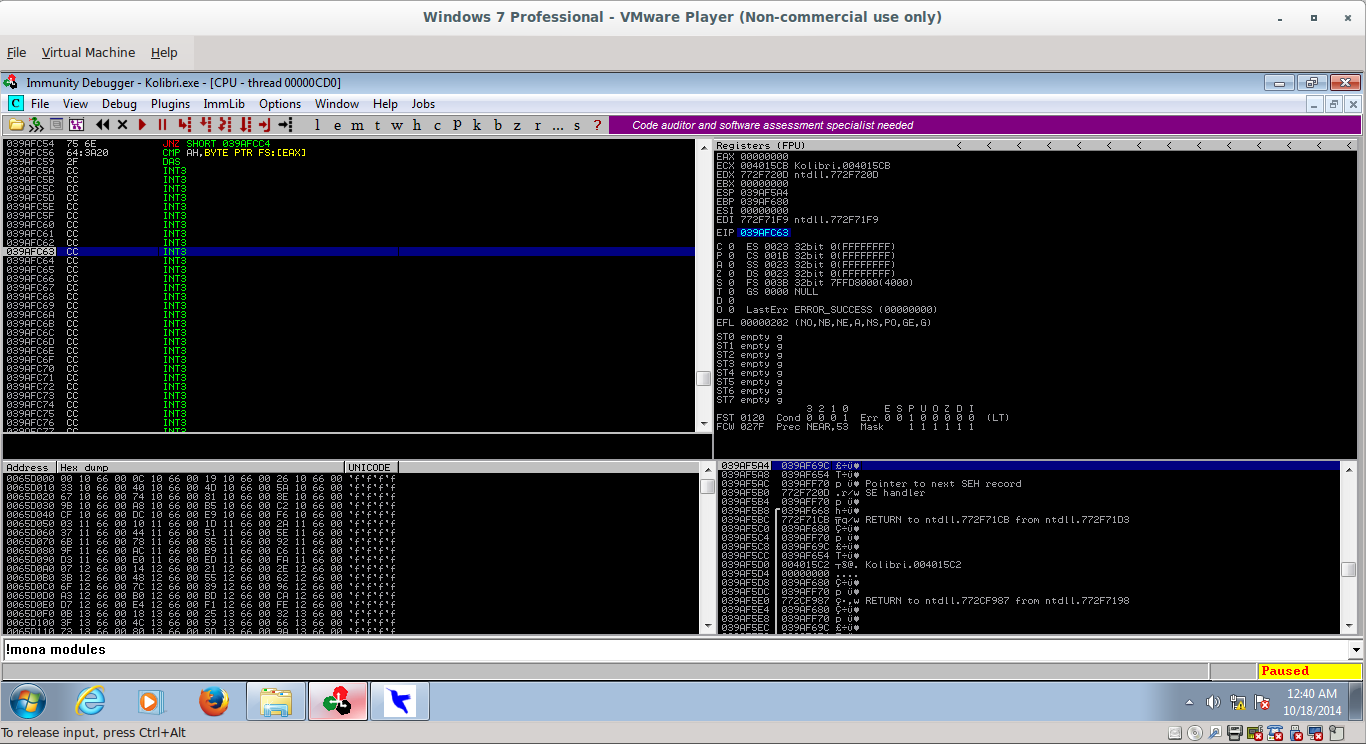Switch to Immunity Debugger taskbar button
Screen dimensions: 1366x744
pyautogui.click(x=337, y=702)
